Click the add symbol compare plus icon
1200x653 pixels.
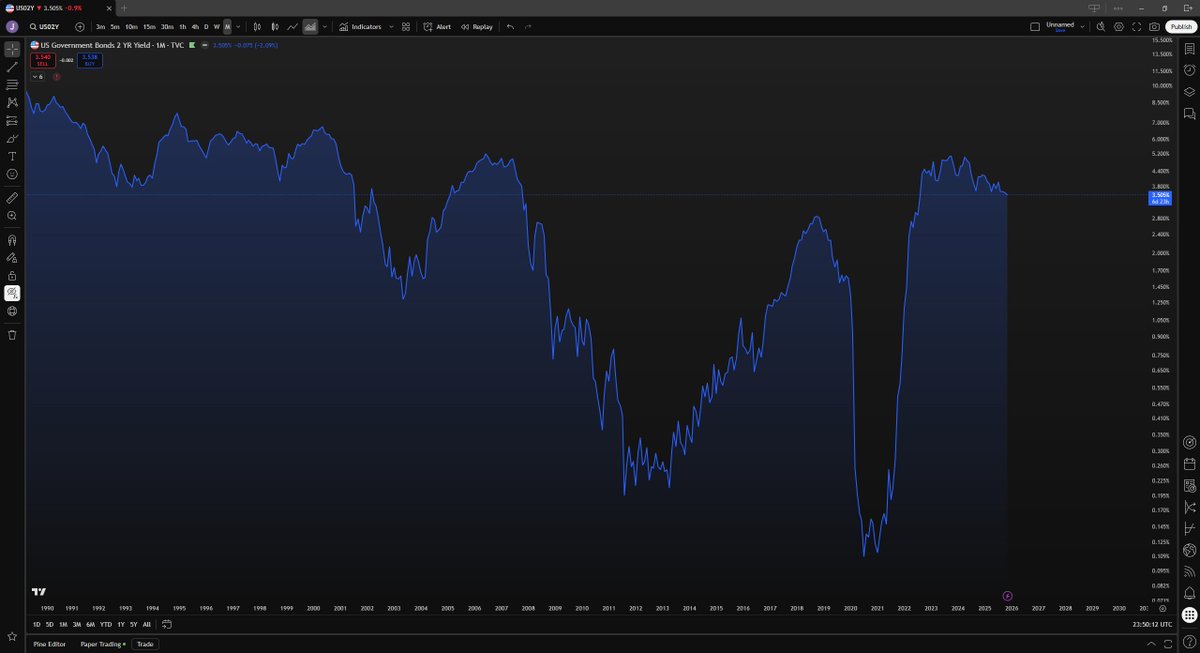click(80, 27)
